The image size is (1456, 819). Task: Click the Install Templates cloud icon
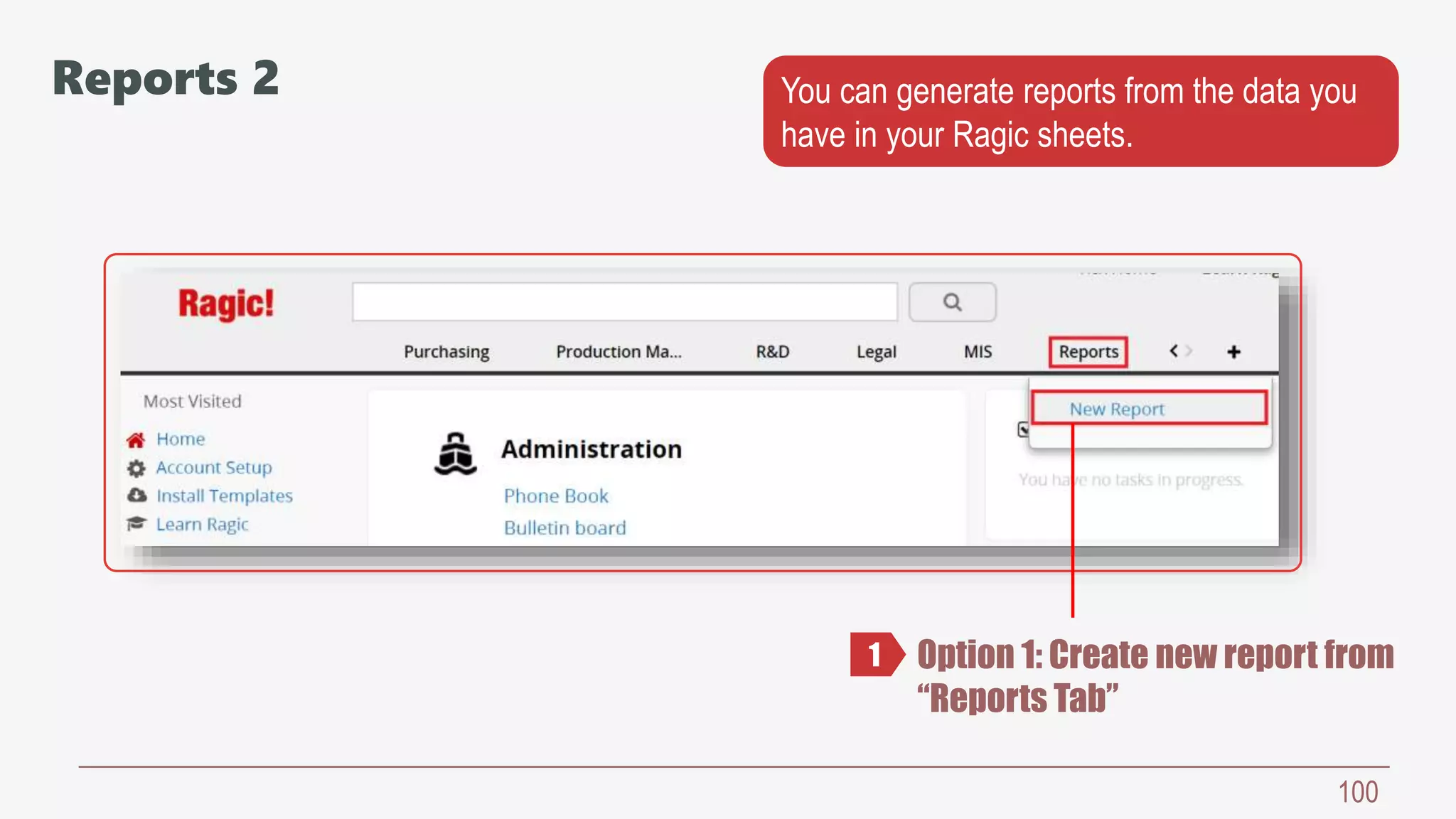coord(136,495)
